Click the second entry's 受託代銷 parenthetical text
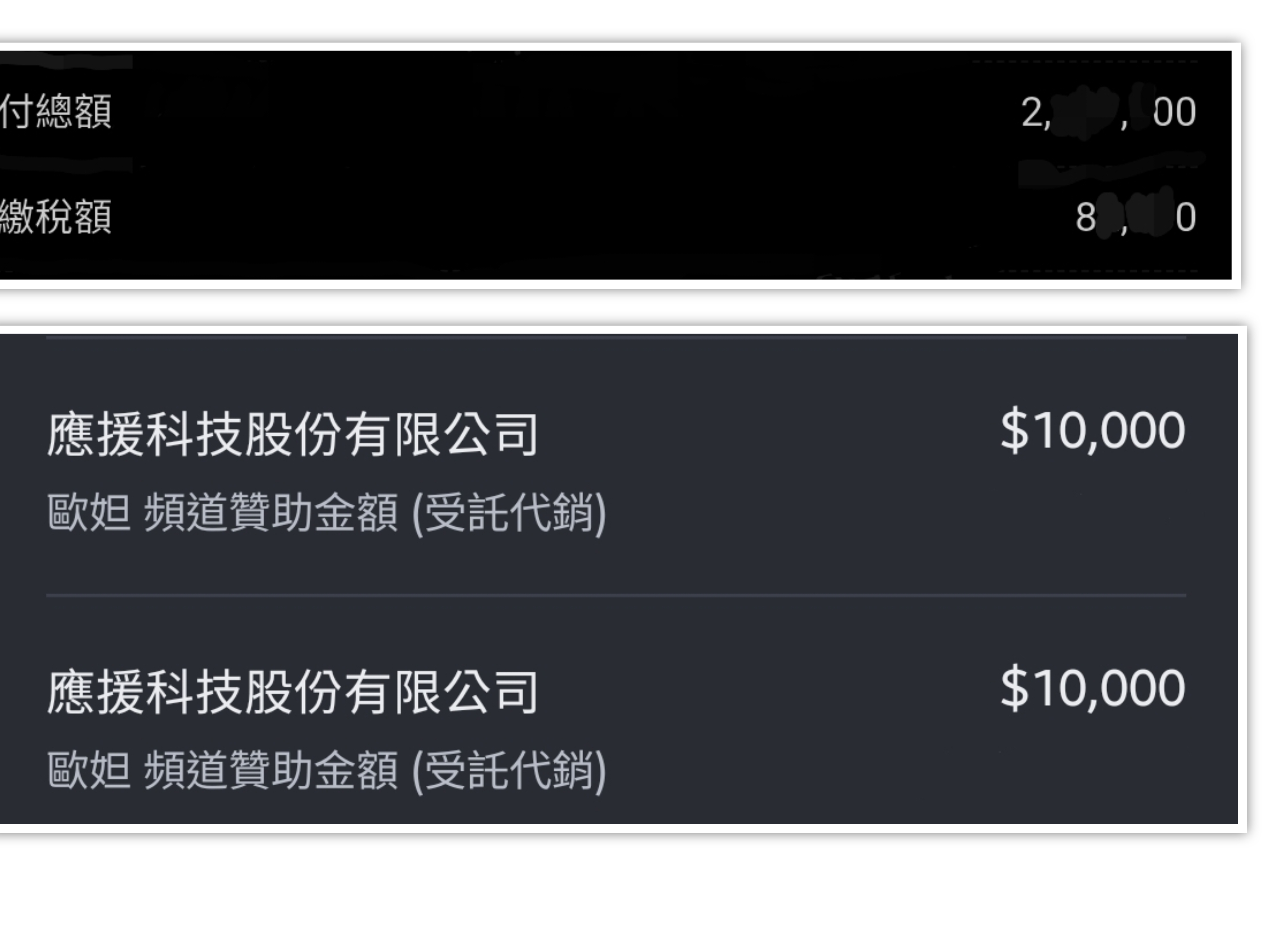This screenshot has height=952, width=1270. pyautogui.click(x=509, y=771)
